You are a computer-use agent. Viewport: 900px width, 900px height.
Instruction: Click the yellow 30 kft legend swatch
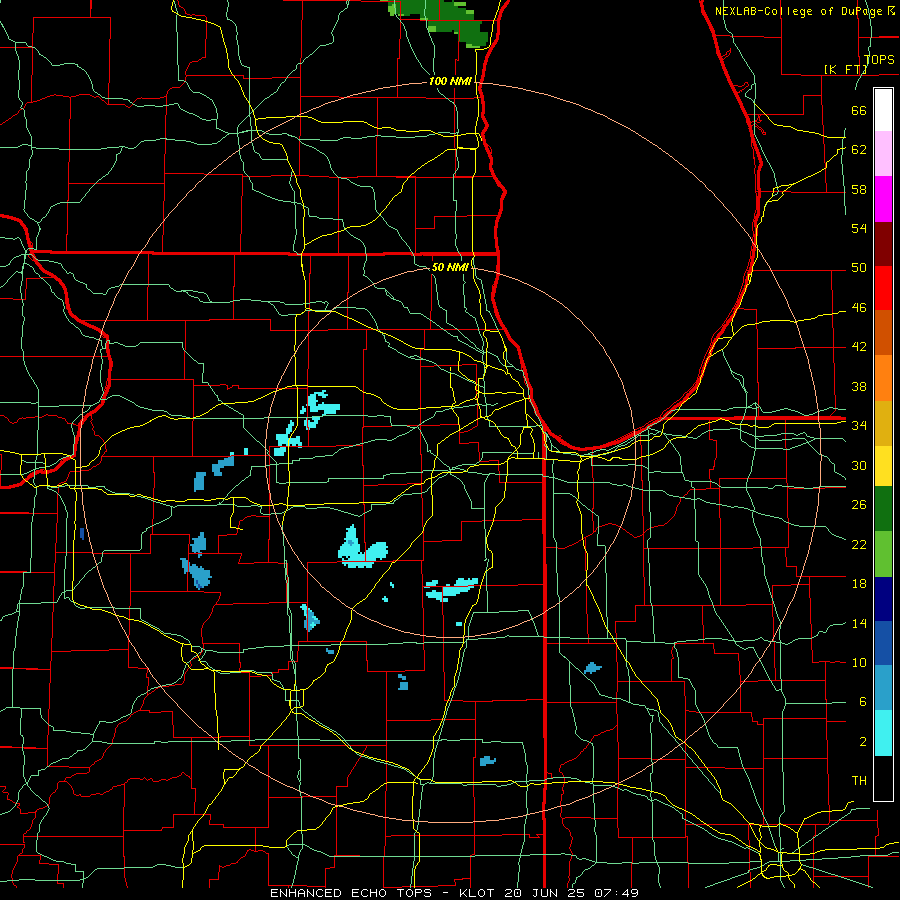click(x=883, y=465)
